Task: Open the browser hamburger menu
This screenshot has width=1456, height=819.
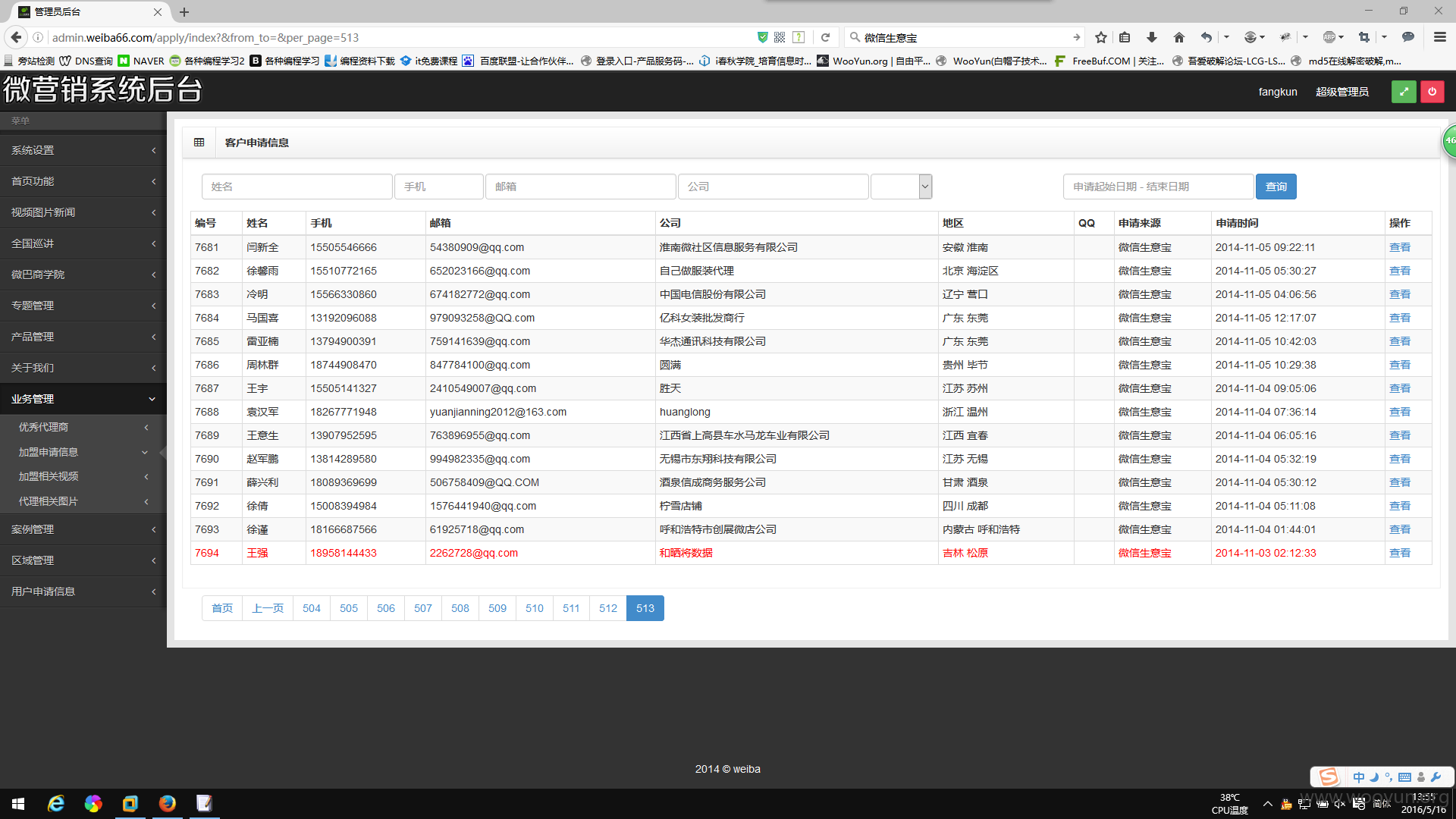Action: pos(1439,37)
